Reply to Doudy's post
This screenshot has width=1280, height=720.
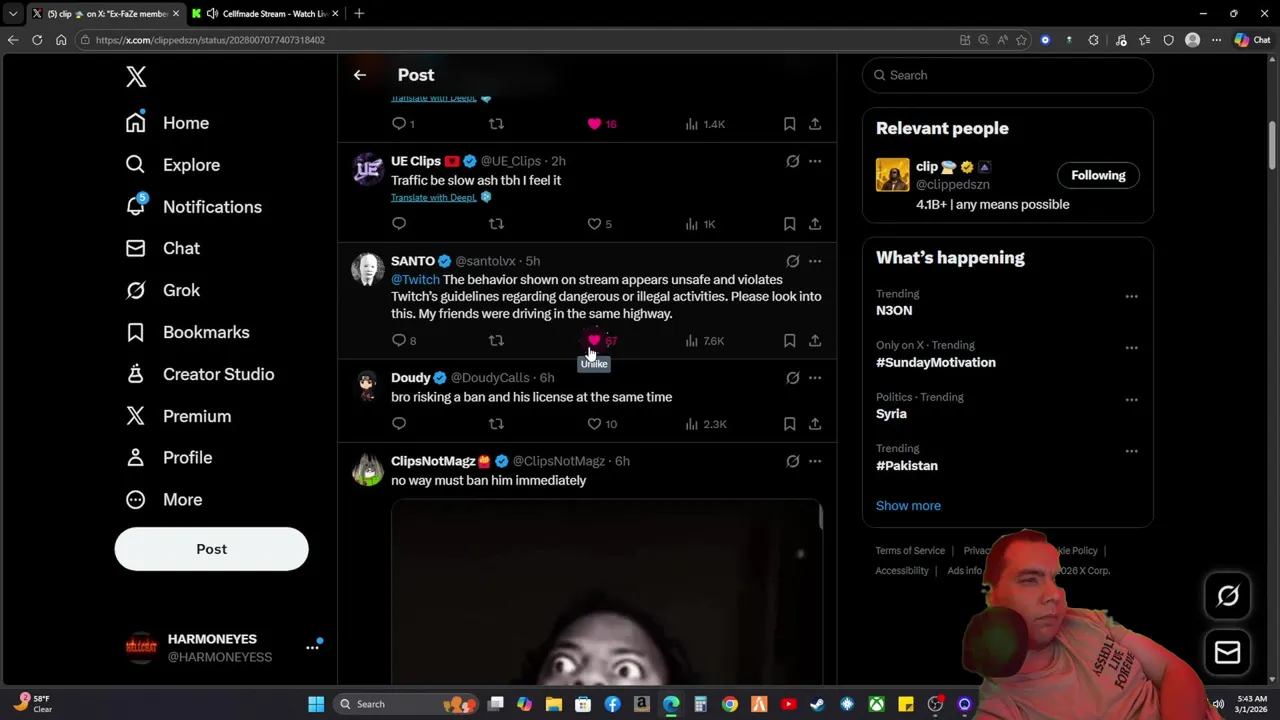pos(399,424)
